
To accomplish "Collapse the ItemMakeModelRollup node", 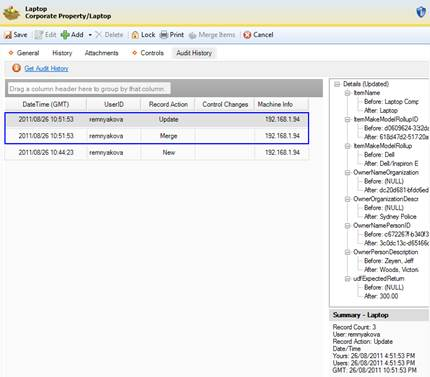I will [347, 146].
